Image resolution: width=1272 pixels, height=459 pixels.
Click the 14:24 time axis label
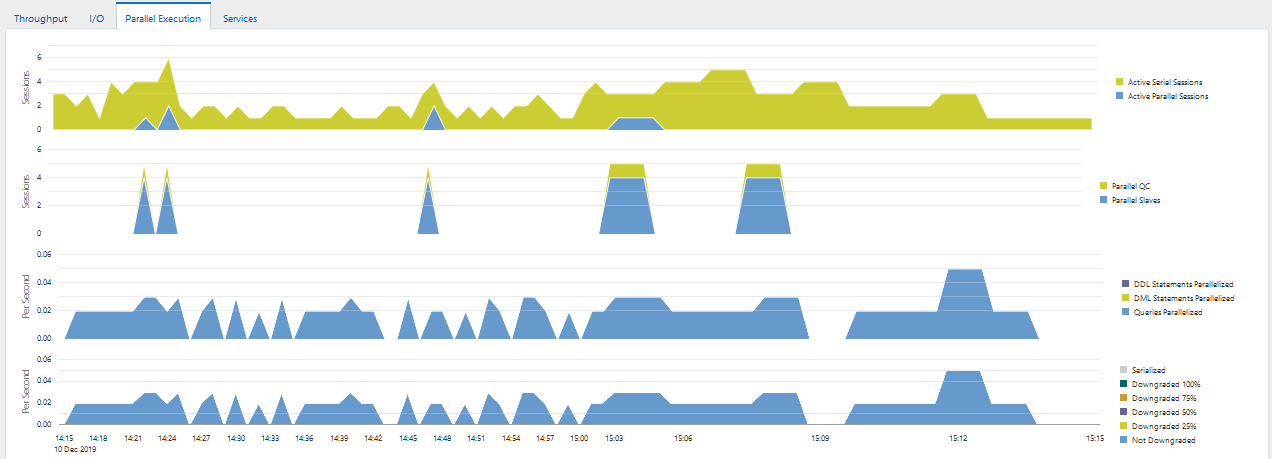pos(167,438)
